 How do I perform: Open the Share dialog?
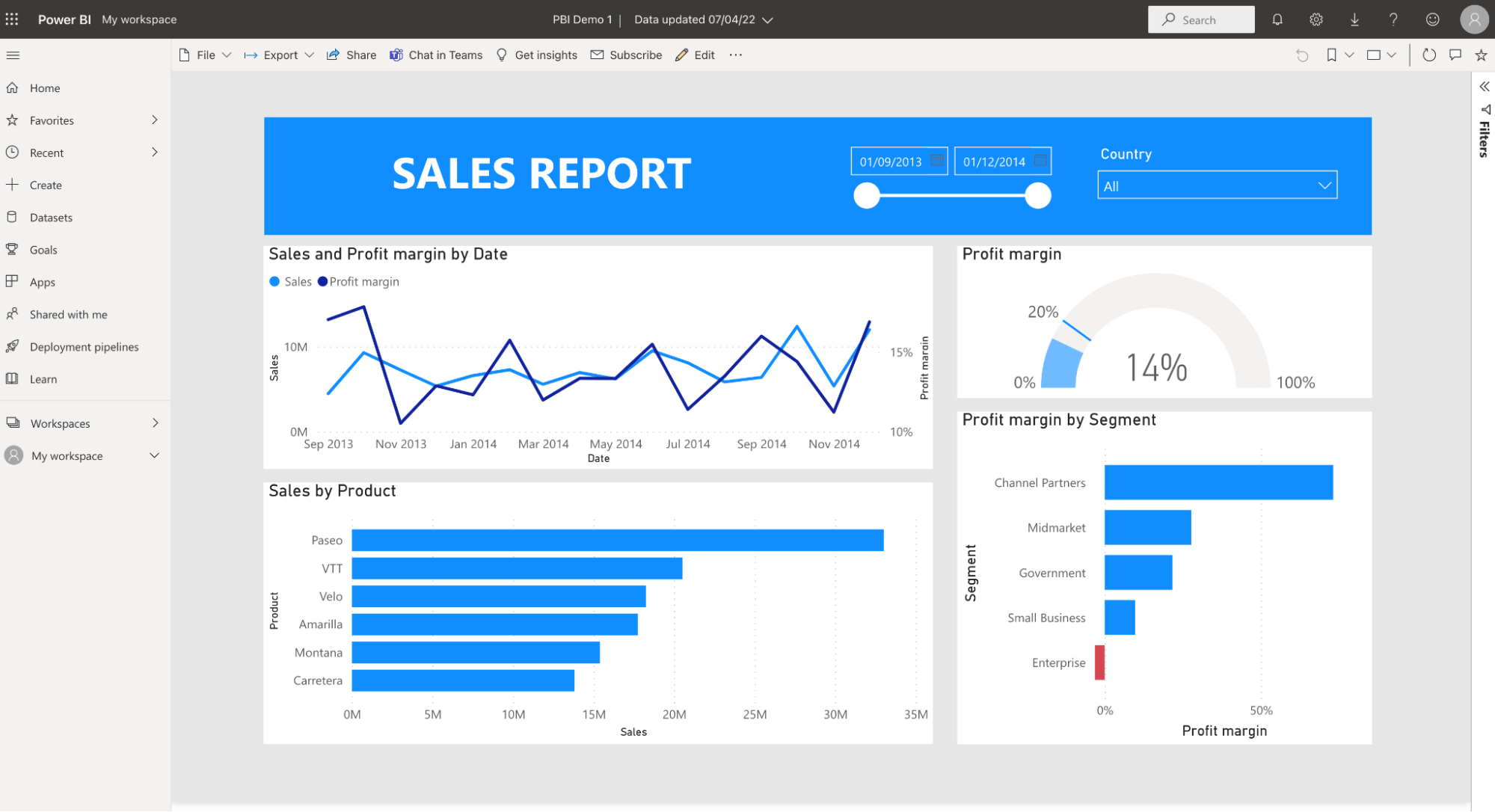coord(351,55)
